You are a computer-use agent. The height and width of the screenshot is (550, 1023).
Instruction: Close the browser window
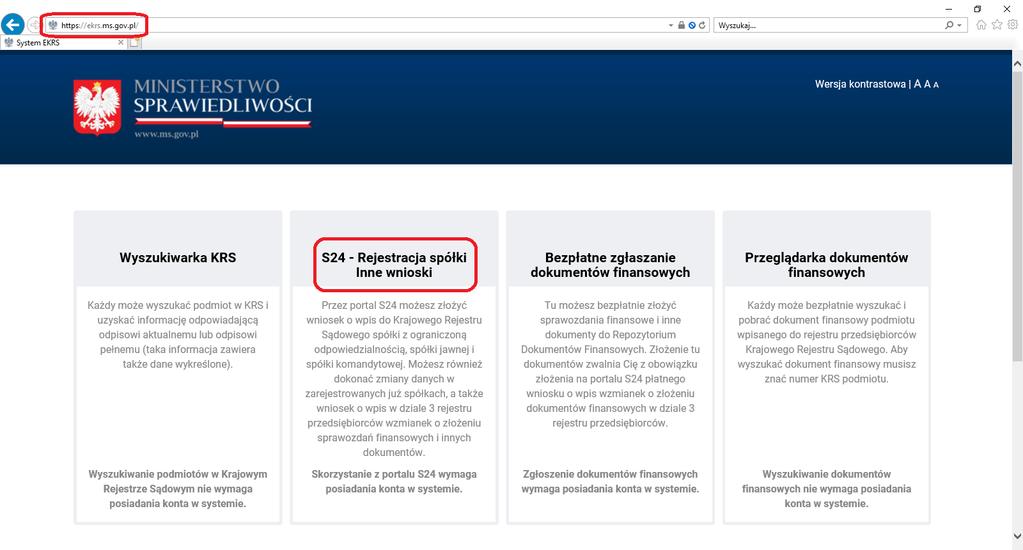pos(1007,8)
